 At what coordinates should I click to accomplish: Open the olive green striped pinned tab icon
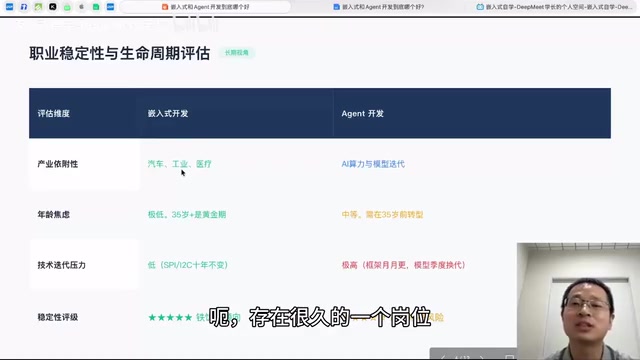click(38, 7)
